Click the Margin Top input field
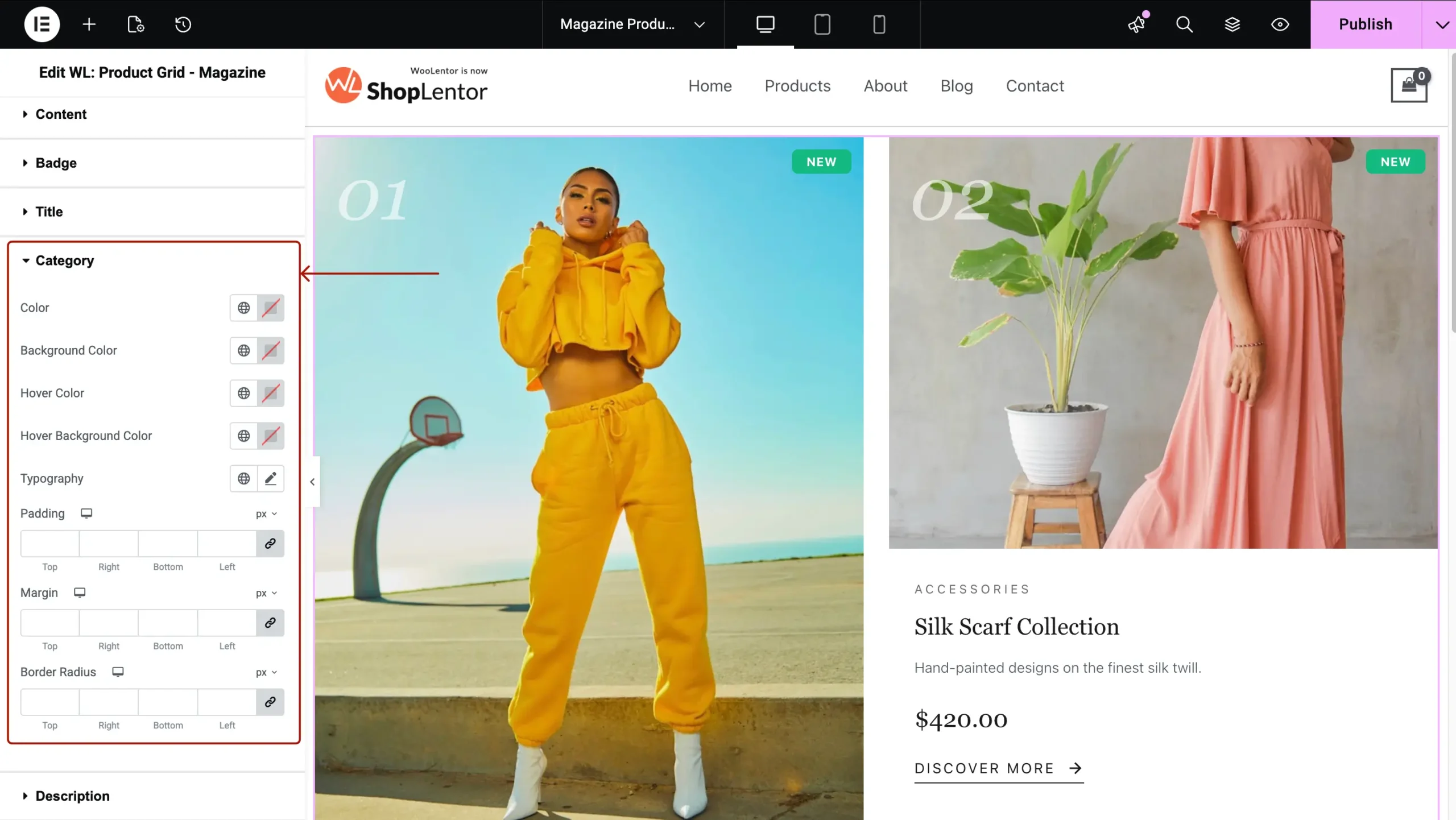The width and height of the screenshot is (1456, 820). [50, 623]
